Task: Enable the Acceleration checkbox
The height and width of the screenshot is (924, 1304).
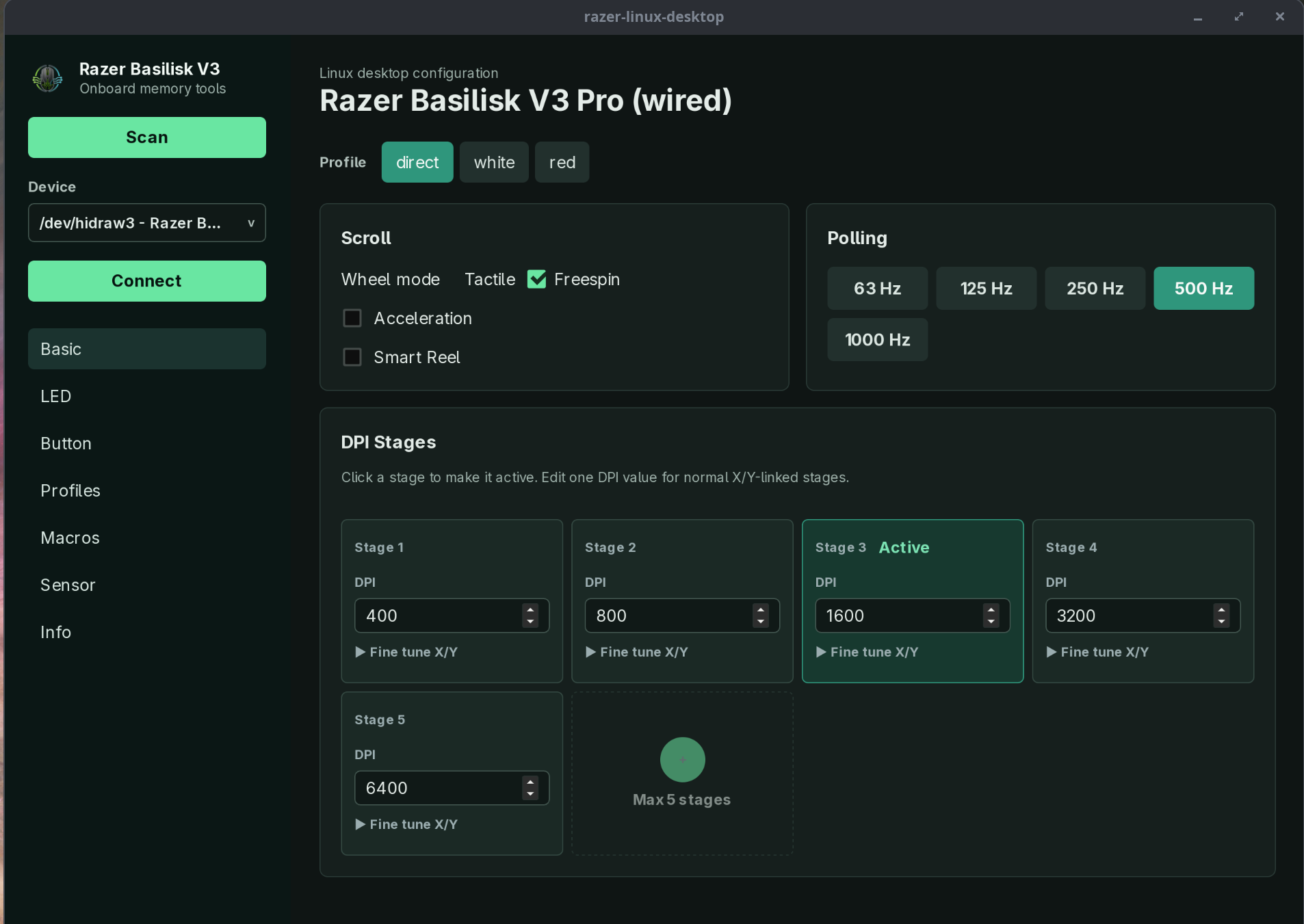Action: 352,318
